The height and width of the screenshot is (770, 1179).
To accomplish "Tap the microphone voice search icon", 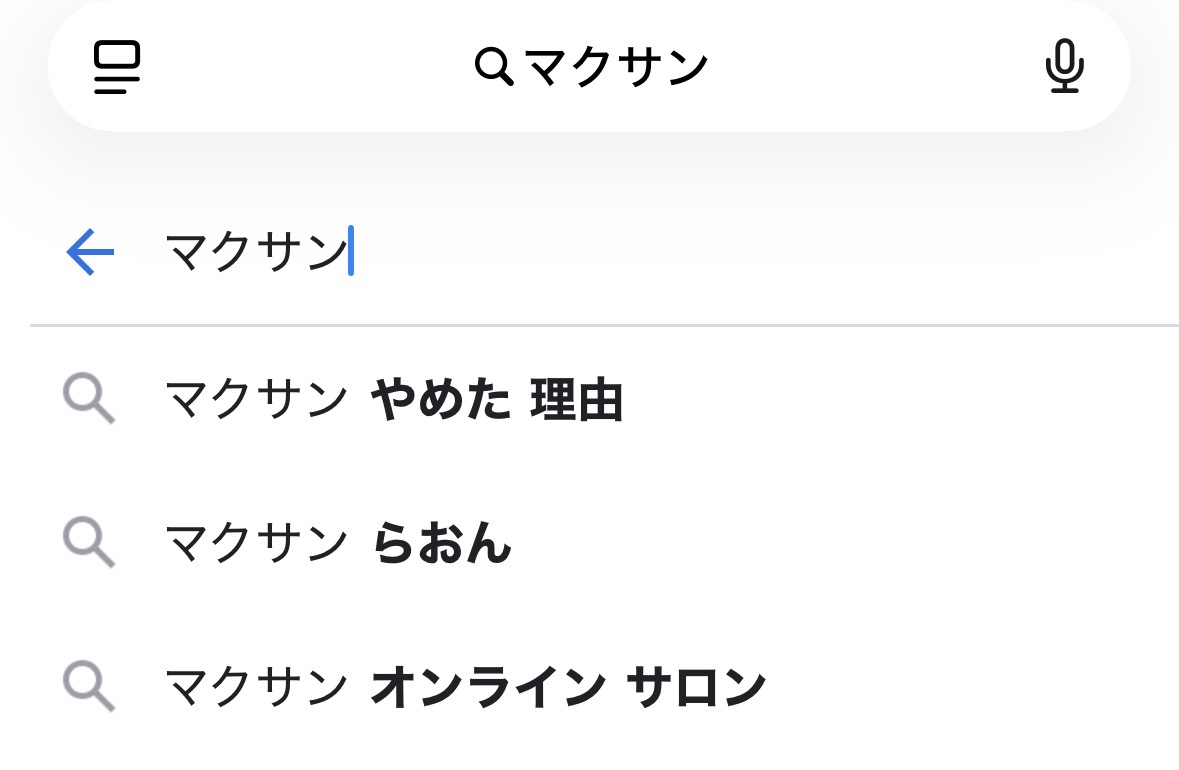I will coord(1064,67).
